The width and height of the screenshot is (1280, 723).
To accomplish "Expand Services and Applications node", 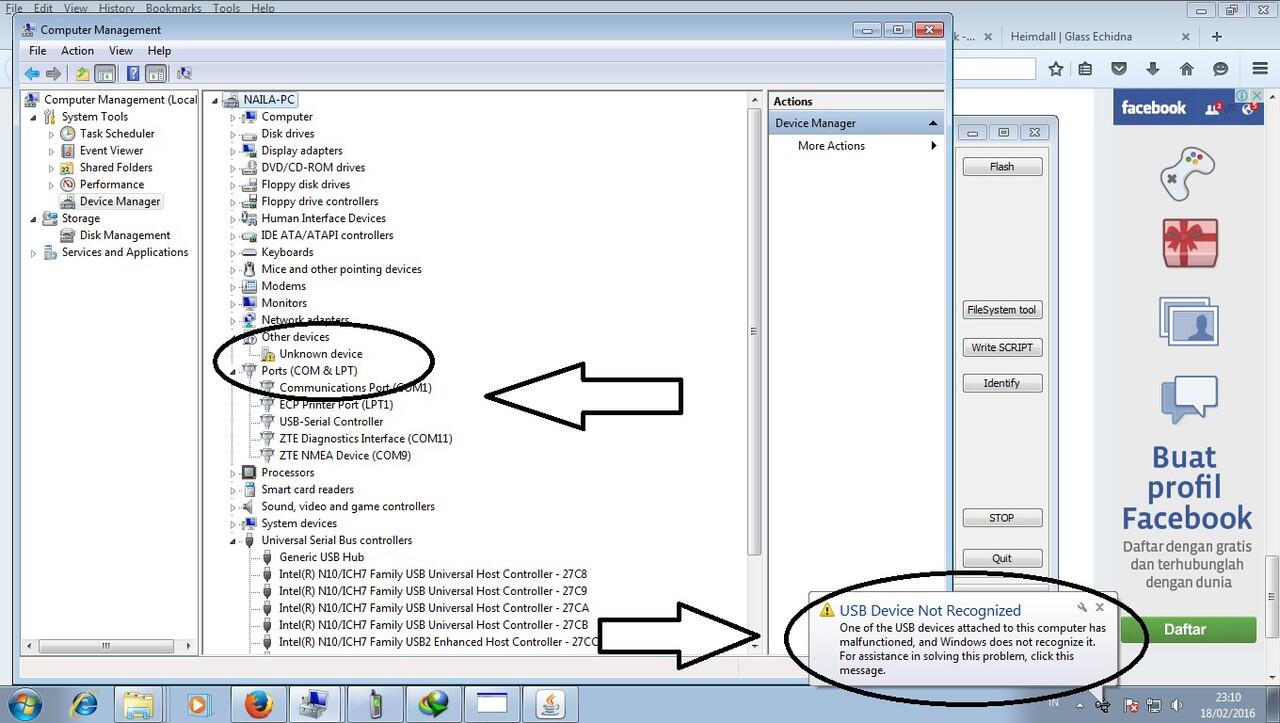I will 34,253.
